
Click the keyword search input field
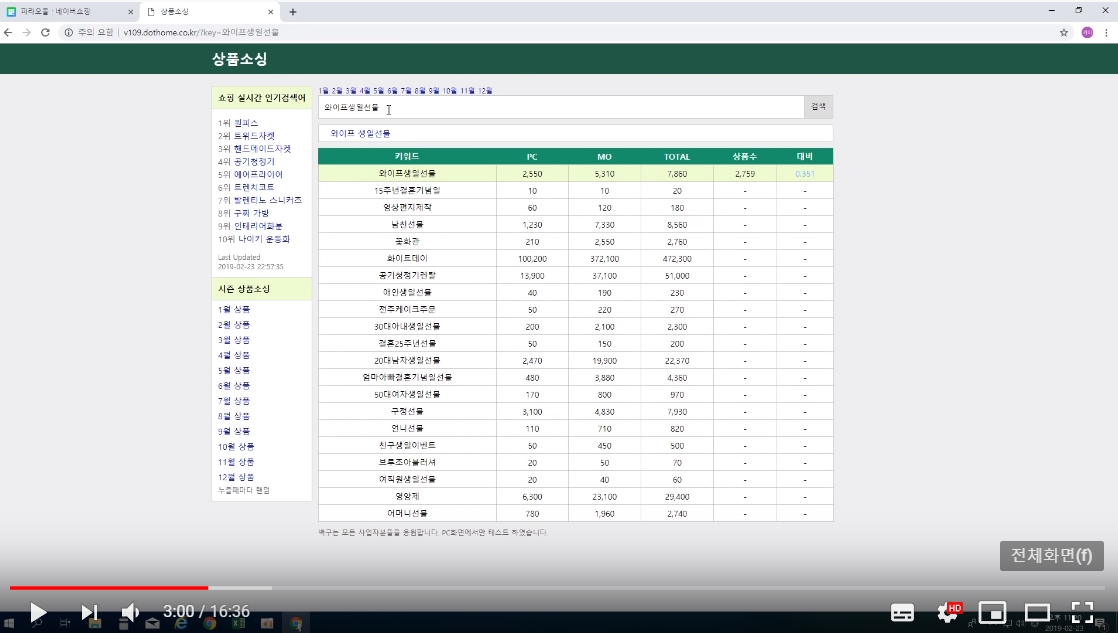(x=560, y=107)
